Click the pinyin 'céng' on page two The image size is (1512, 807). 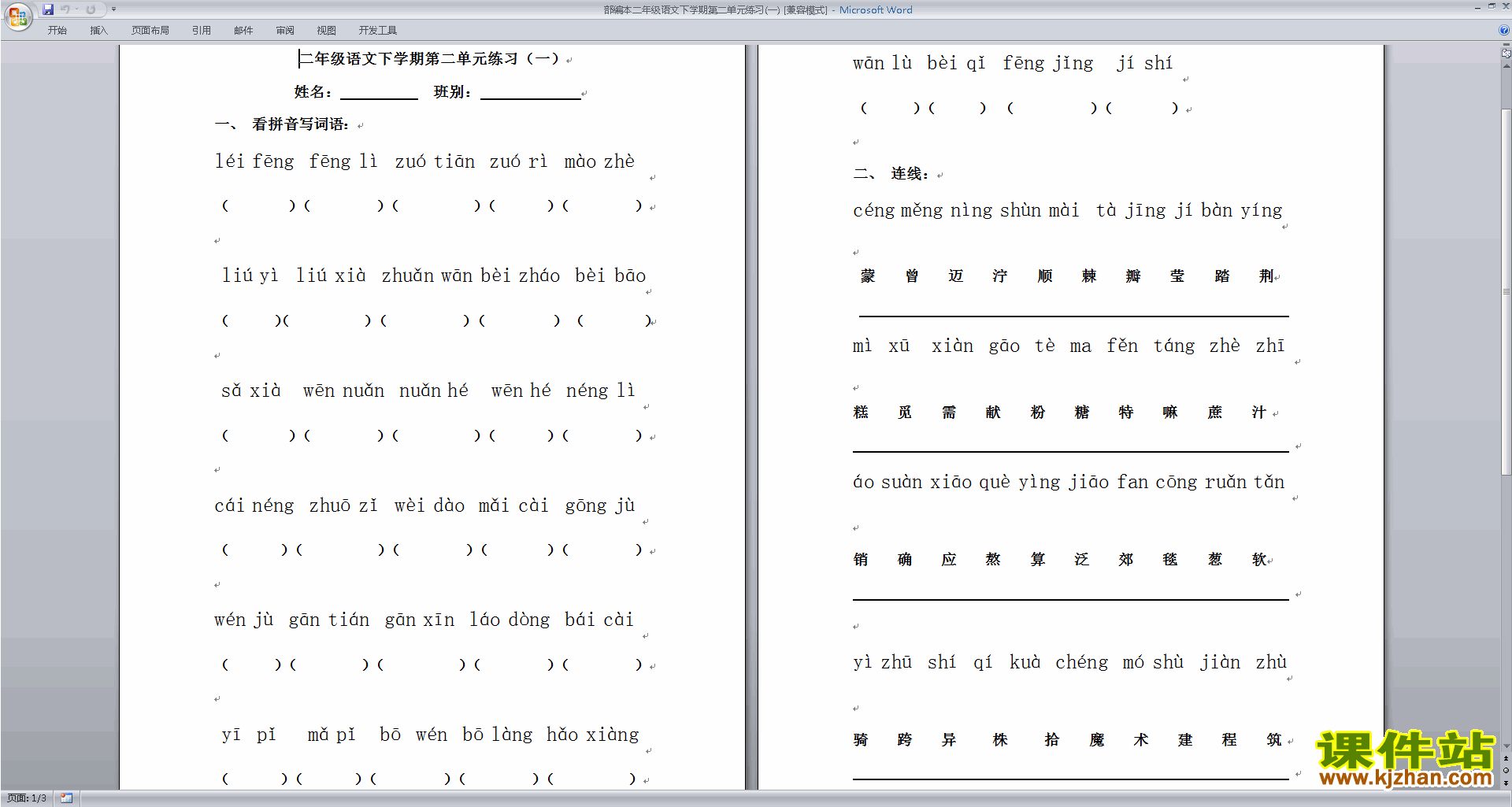874,210
